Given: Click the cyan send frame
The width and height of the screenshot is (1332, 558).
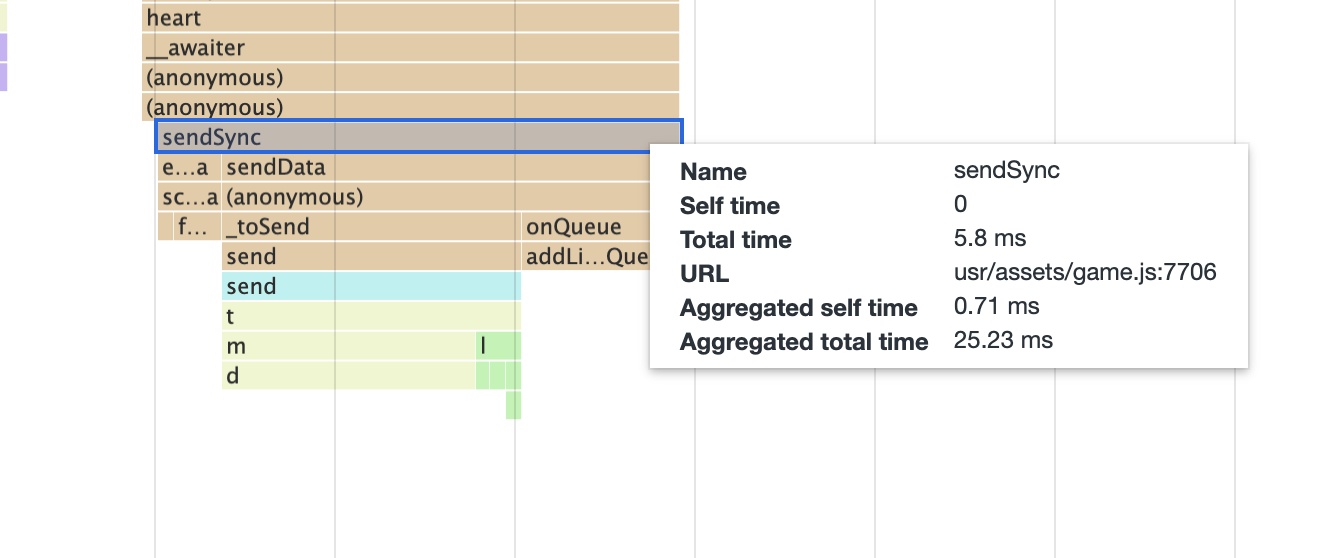Looking at the screenshot, I should tap(371, 287).
